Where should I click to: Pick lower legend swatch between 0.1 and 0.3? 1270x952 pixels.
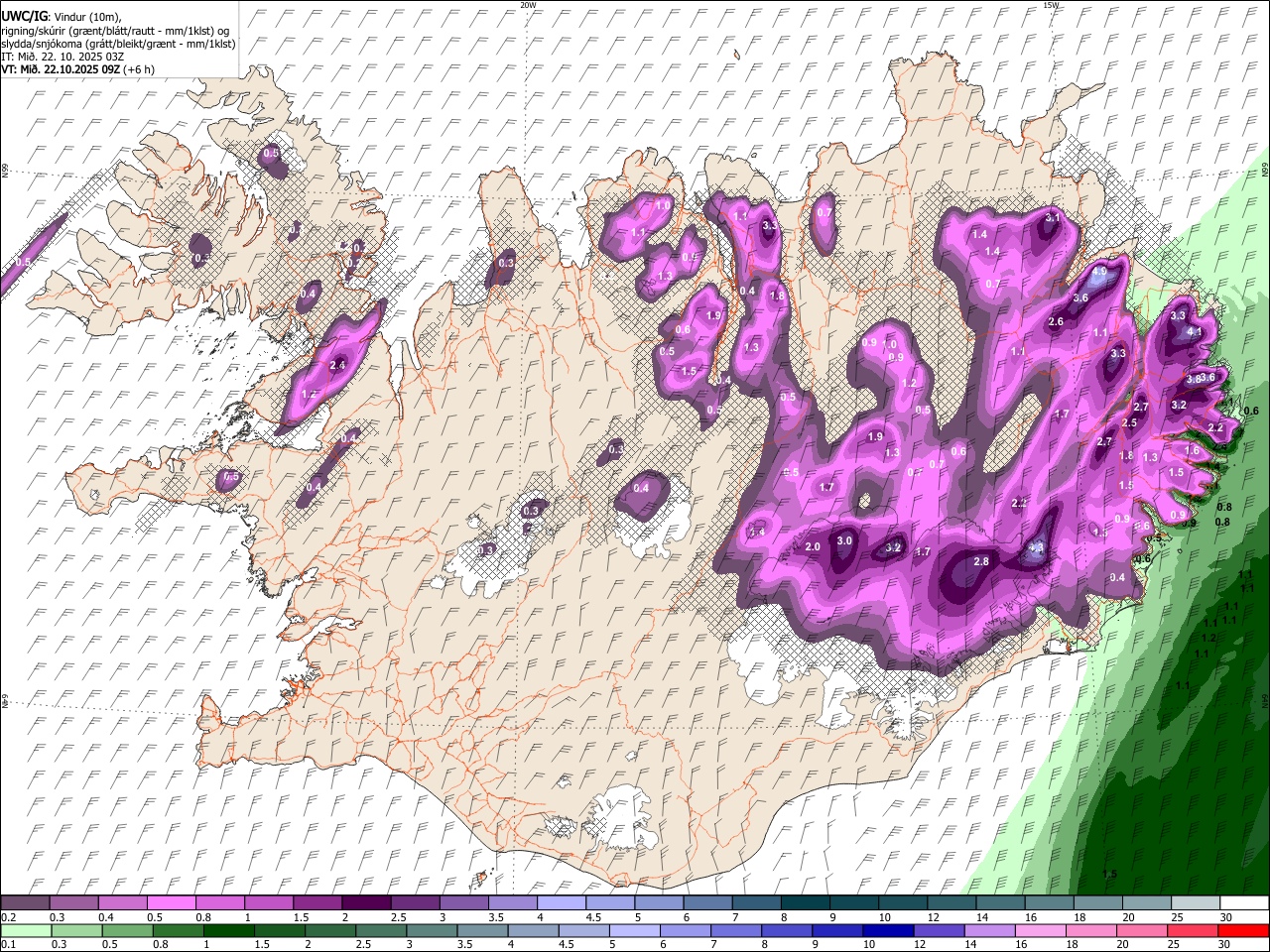click(27, 931)
